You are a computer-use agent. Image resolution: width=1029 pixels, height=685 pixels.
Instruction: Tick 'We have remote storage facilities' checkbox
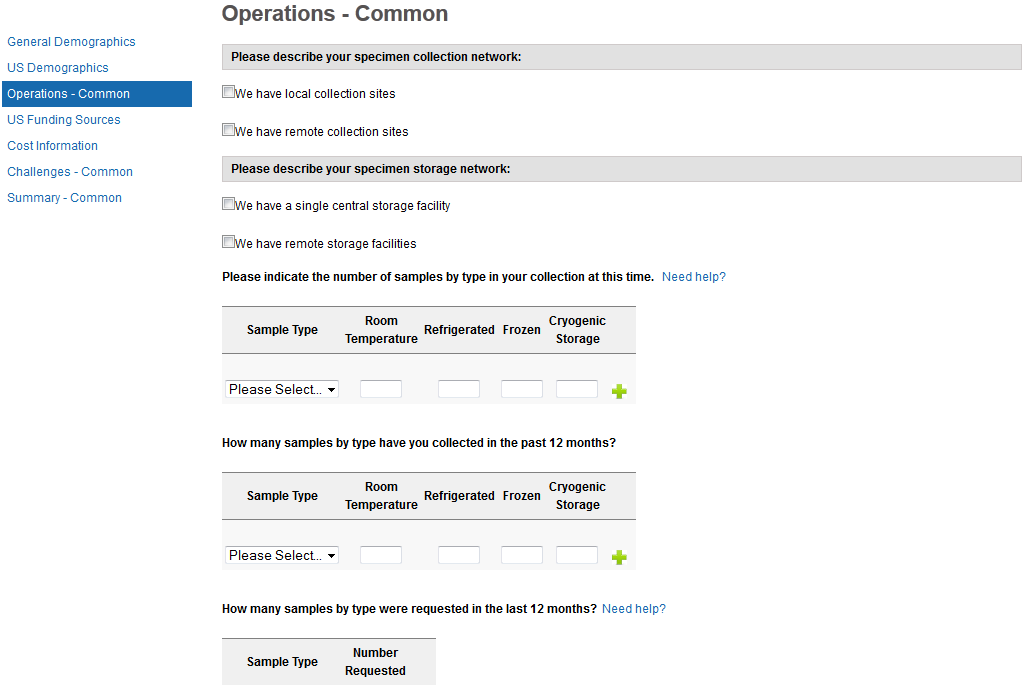click(x=229, y=243)
